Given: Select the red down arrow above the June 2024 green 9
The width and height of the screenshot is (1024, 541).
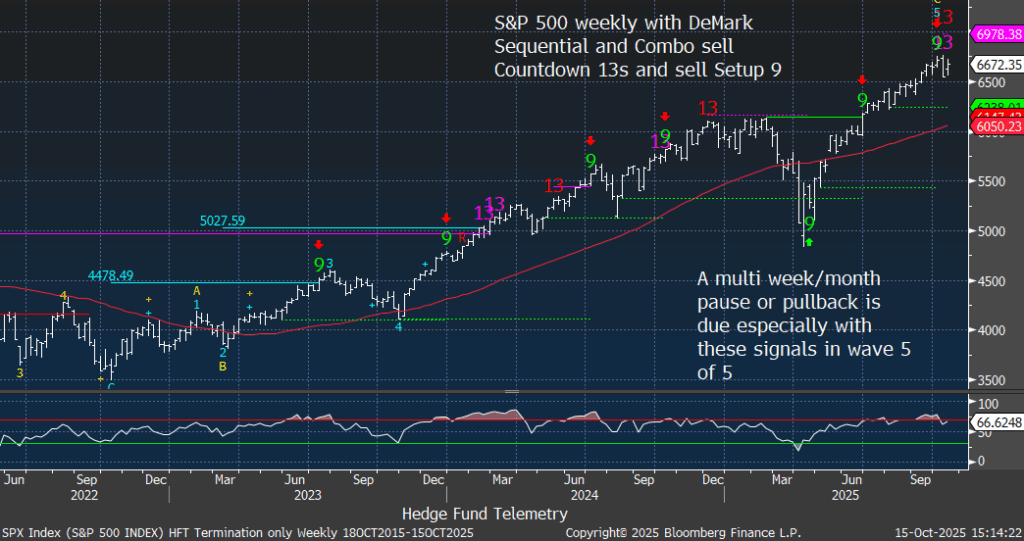Looking at the screenshot, I should 591,141.
